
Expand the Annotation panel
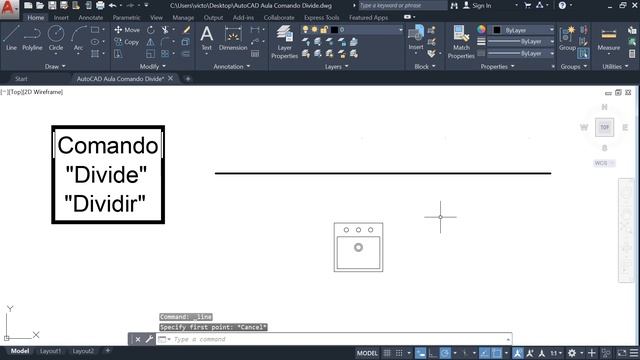[x=232, y=66]
